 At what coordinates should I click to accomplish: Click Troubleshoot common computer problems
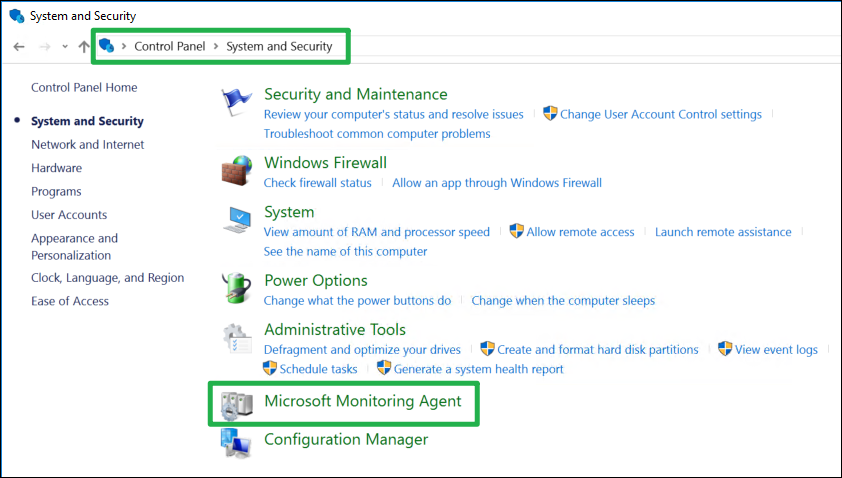[377, 134]
